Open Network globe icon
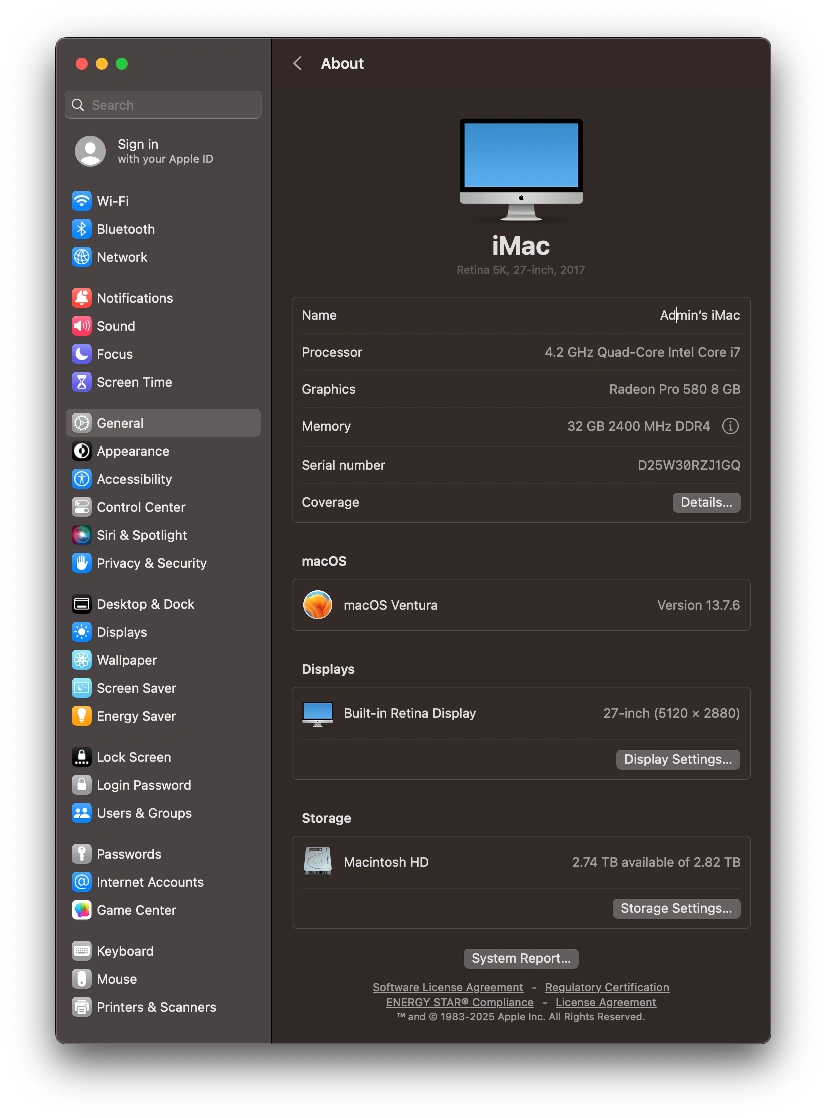 (82, 257)
